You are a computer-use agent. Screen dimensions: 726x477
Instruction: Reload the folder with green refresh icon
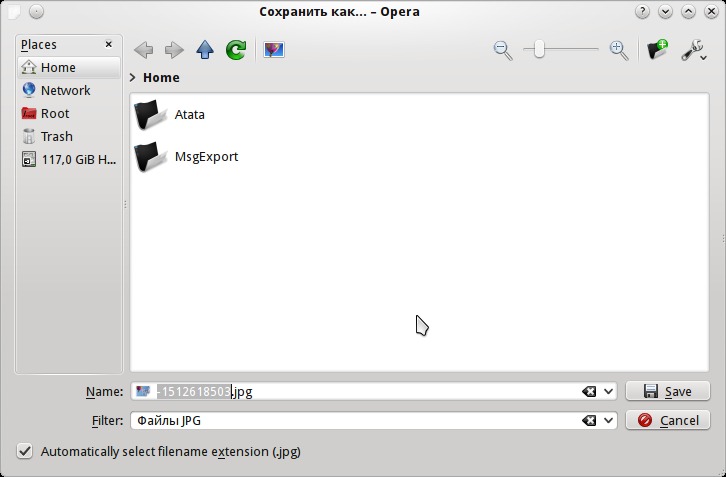tap(236, 50)
